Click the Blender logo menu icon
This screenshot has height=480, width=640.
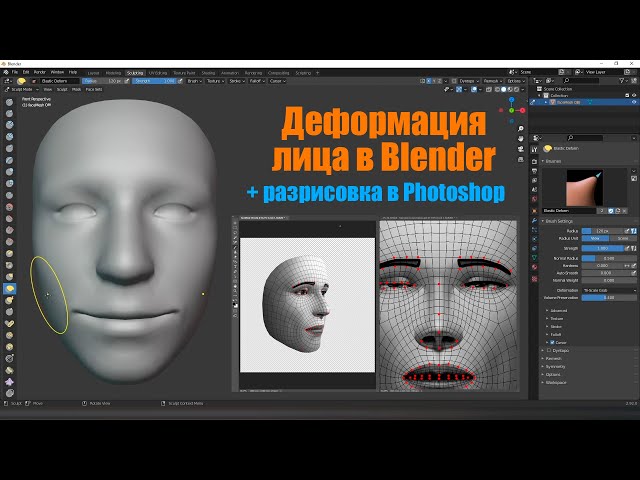[6, 72]
